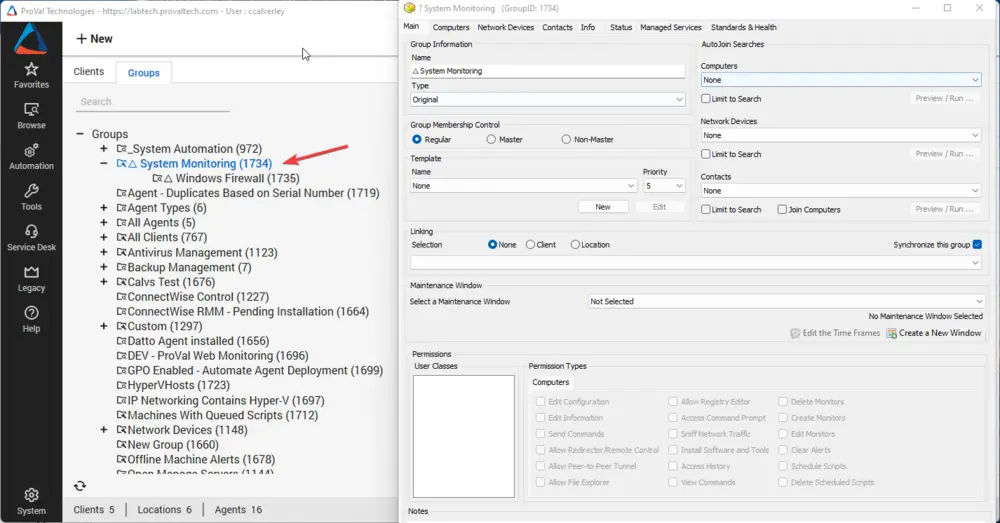The image size is (1000, 523).
Task: Click the Automate logo at sidebar top
Action: click(31, 38)
